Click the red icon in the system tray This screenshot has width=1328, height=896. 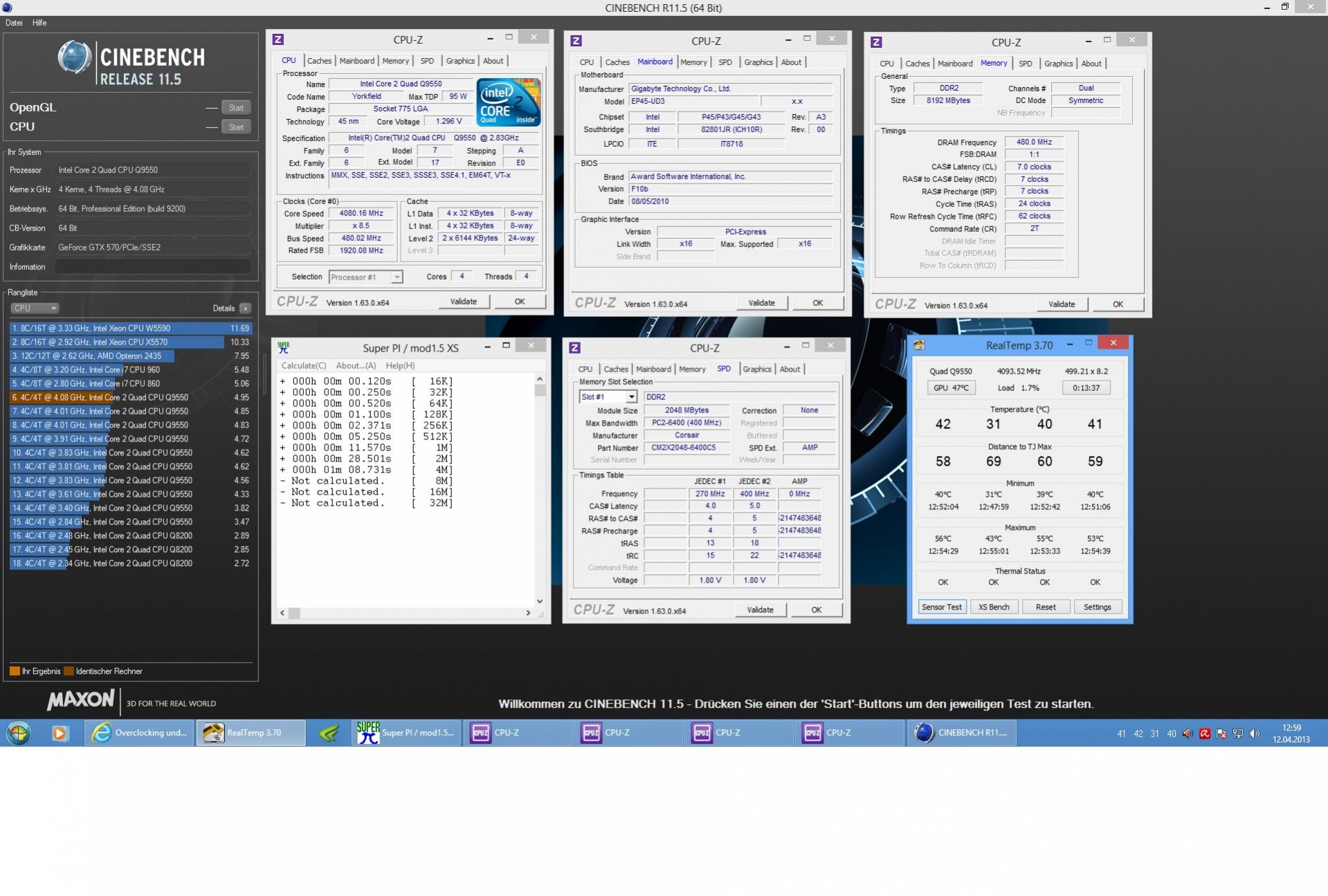(1205, 733)
